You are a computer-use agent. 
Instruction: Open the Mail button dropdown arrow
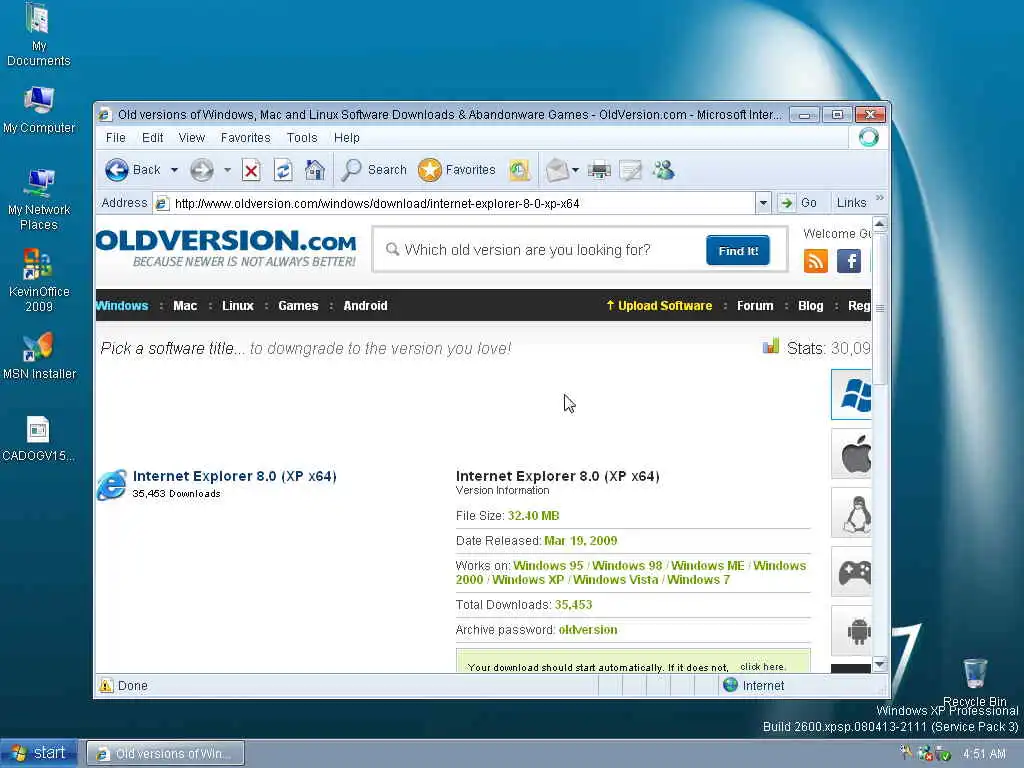tap(575, 170)
